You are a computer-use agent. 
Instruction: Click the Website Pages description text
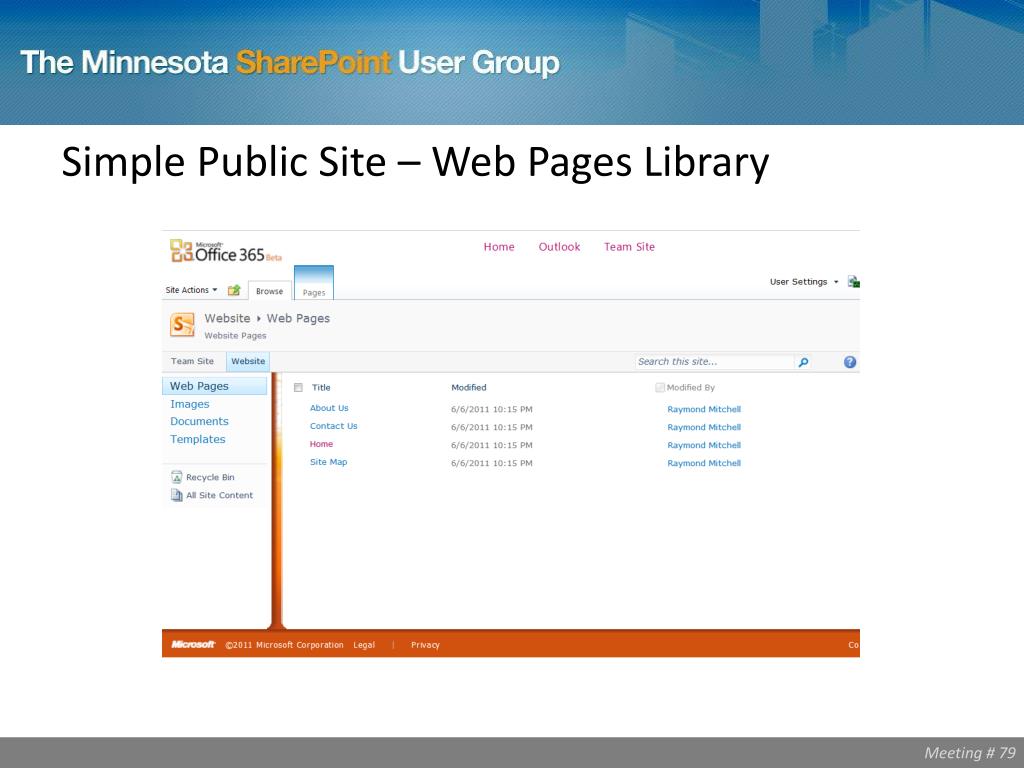pyautogui.click(x=235, y=336)
